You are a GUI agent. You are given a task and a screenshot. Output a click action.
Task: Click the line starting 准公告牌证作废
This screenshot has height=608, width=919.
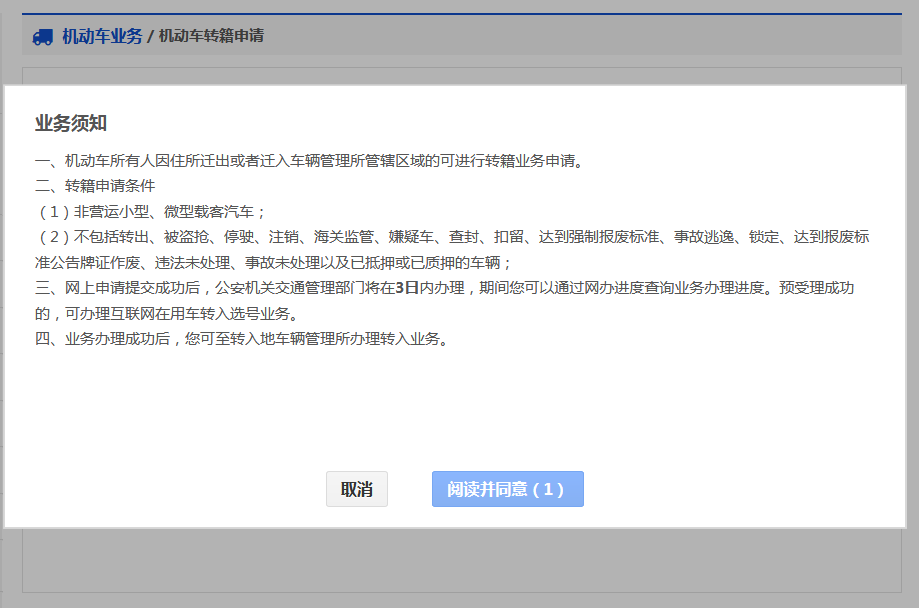272,262
